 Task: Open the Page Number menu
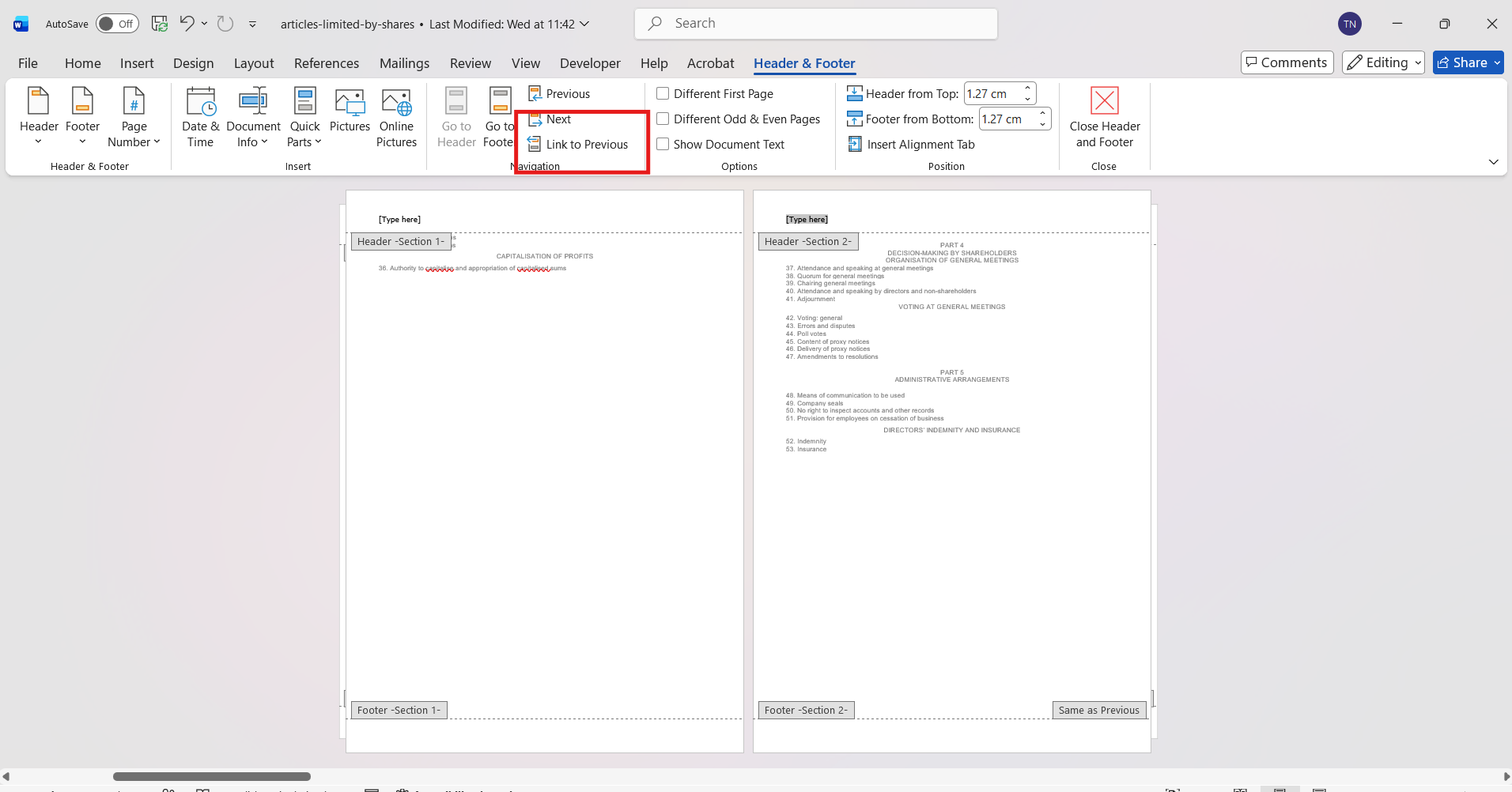(134, 117)
